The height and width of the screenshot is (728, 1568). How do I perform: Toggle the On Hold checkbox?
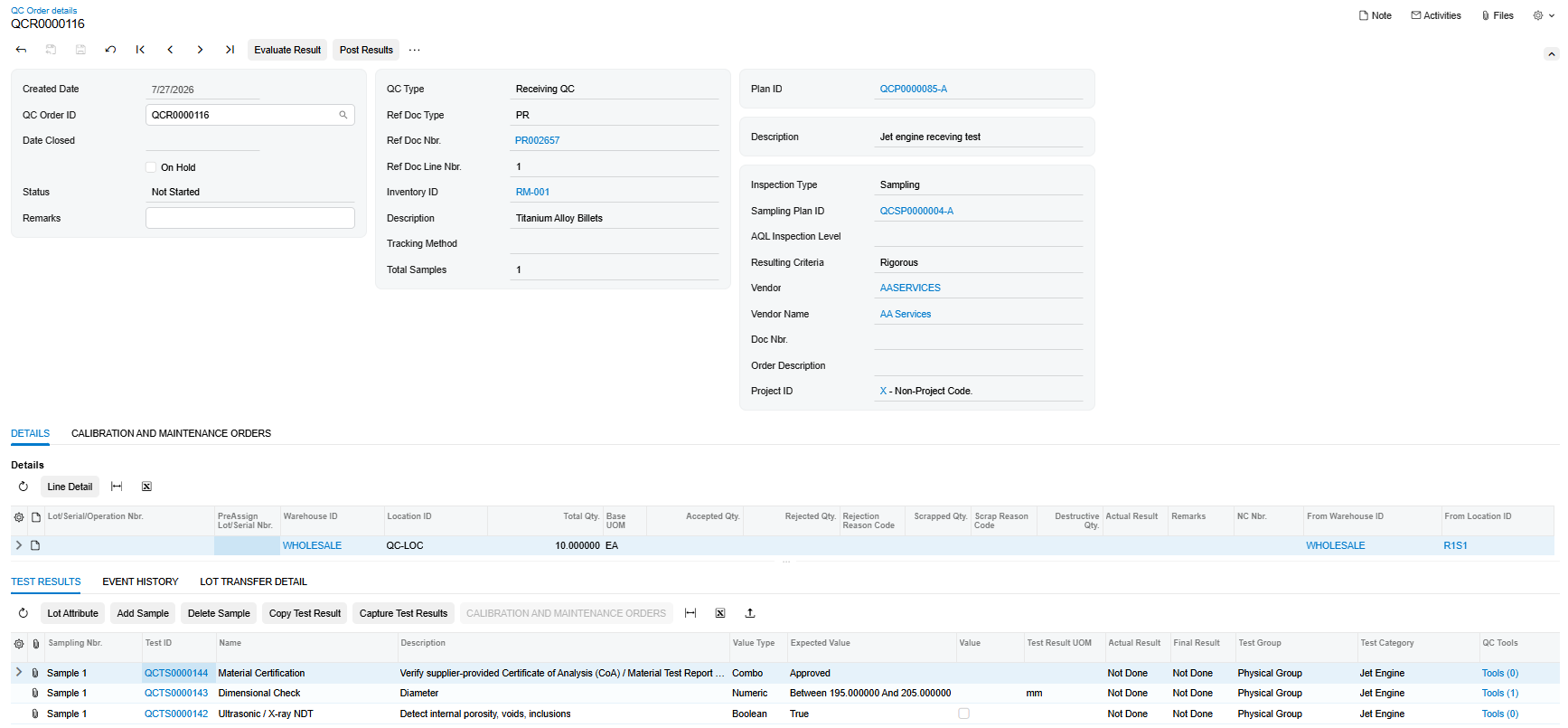click(151, 167)
